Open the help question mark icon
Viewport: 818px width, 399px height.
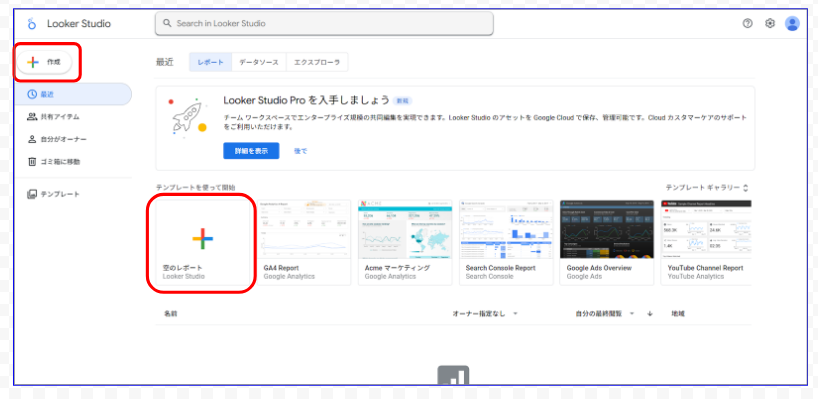(748, 23)
